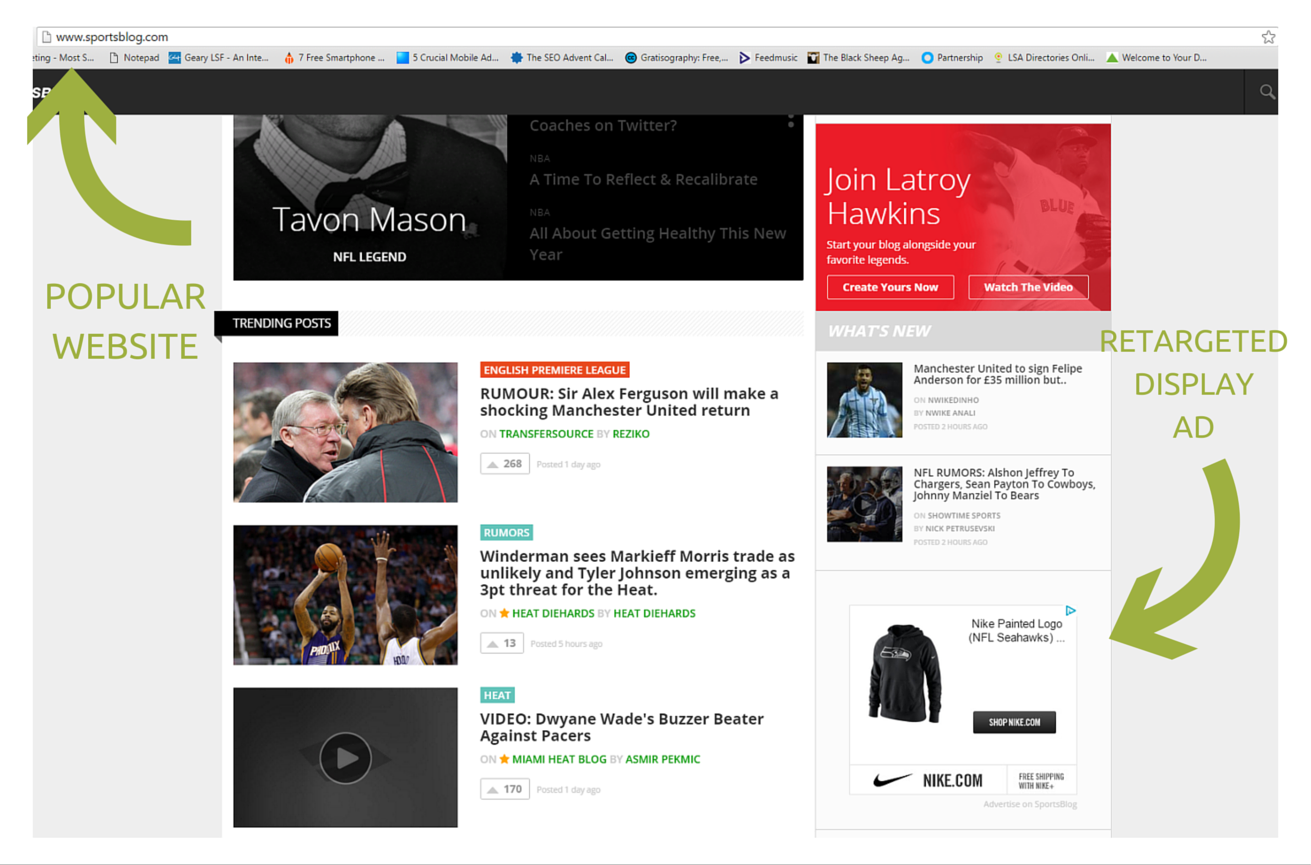Play the Dwyane Wade buzzer beater video
The width and height of the screenshot is (1311, 865).
pyautogui.click(x=346, y=757)
